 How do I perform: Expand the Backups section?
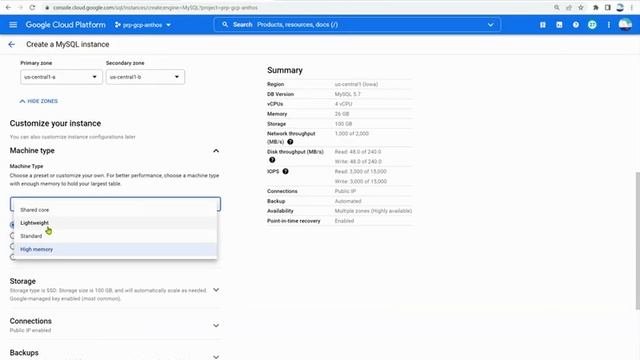[x=216, y=357]
